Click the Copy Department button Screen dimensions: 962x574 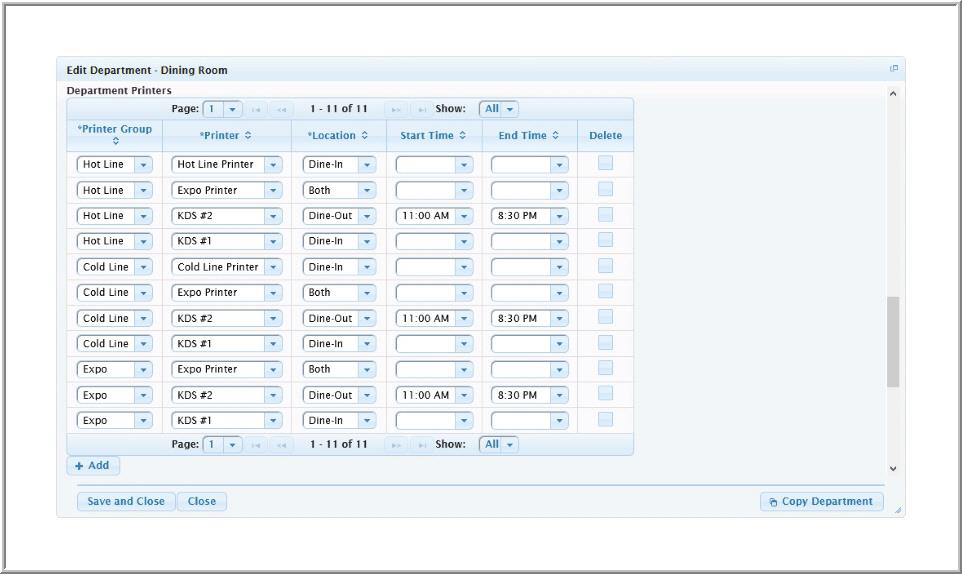coord(821,502)
